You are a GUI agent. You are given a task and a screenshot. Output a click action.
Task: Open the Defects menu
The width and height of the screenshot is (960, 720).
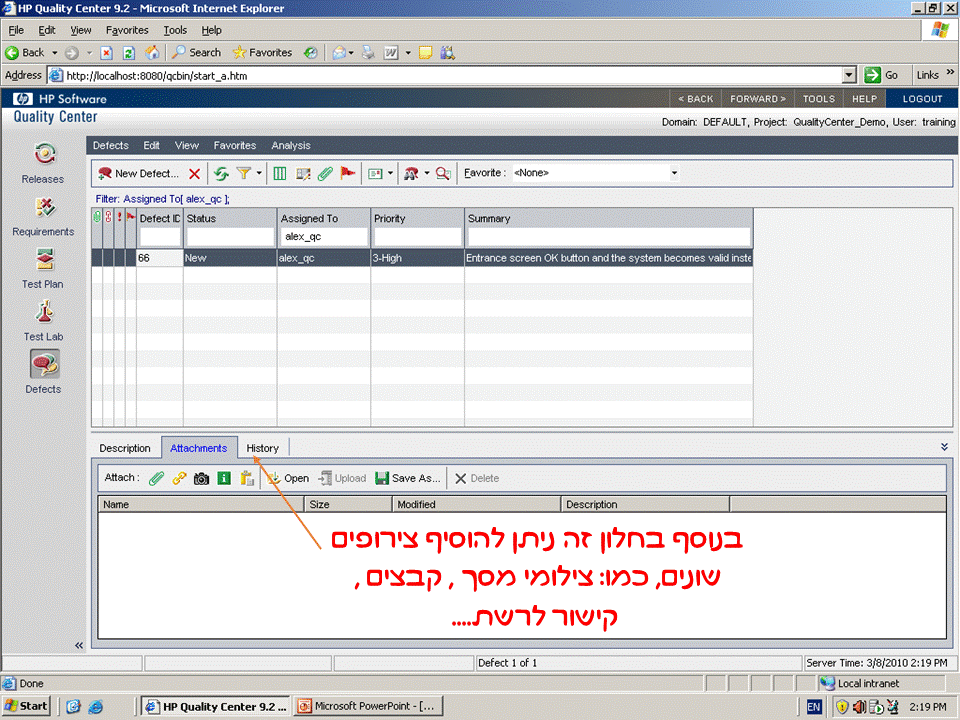pyautogui.click(x=111, y=145)
